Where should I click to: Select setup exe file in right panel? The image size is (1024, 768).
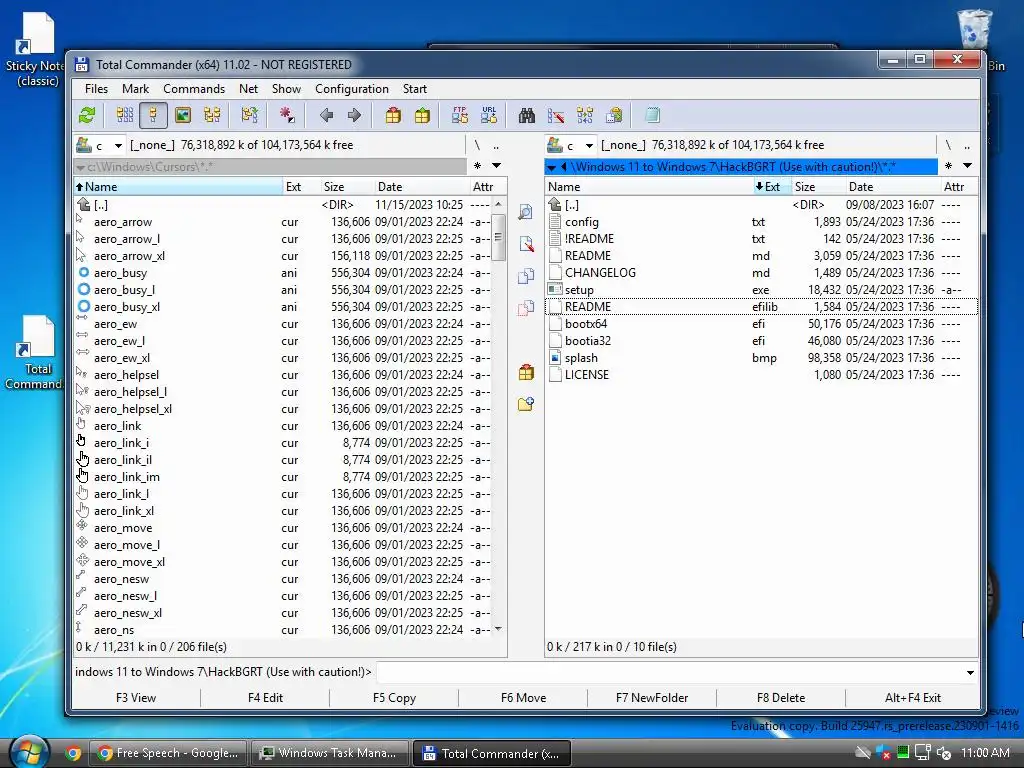(x=761, y=290)
